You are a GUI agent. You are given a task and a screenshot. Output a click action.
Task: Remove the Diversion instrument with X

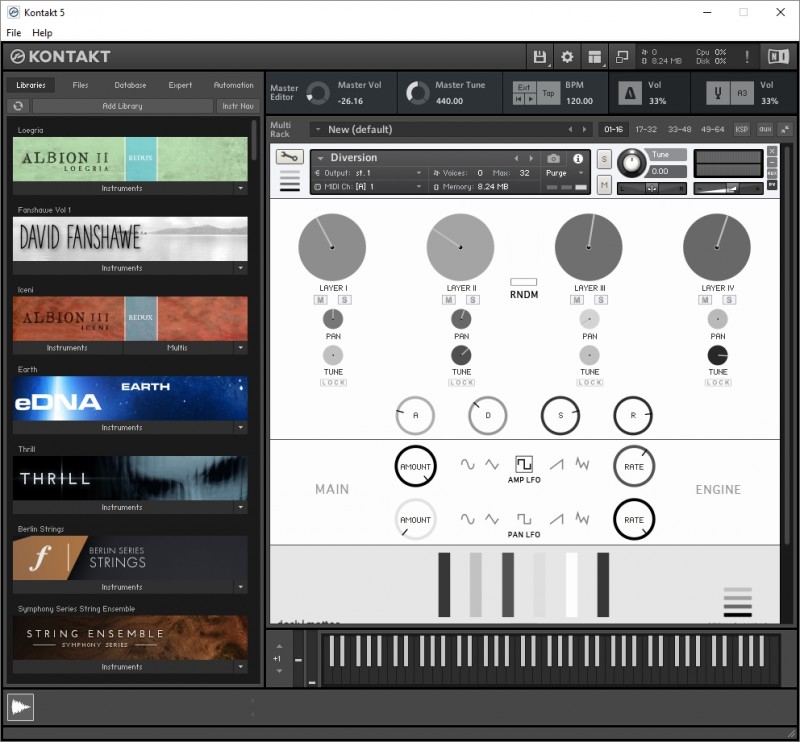(772, 151)
